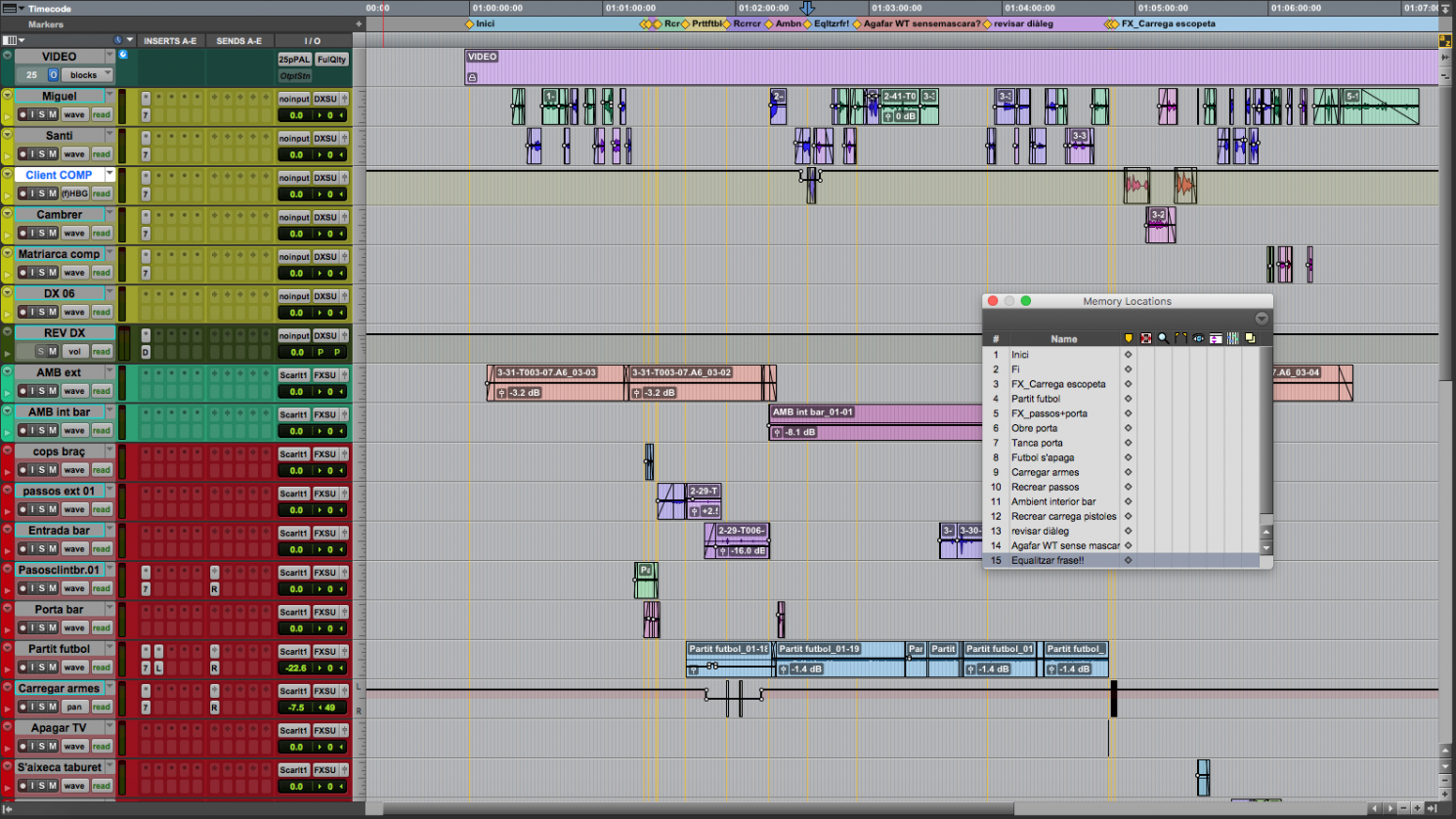The height and width of the screenshot is (819, 1456).
Task: Click the 'pan' view button on Carregar armes
Action: pyautogui.click(x=74, y=707)
